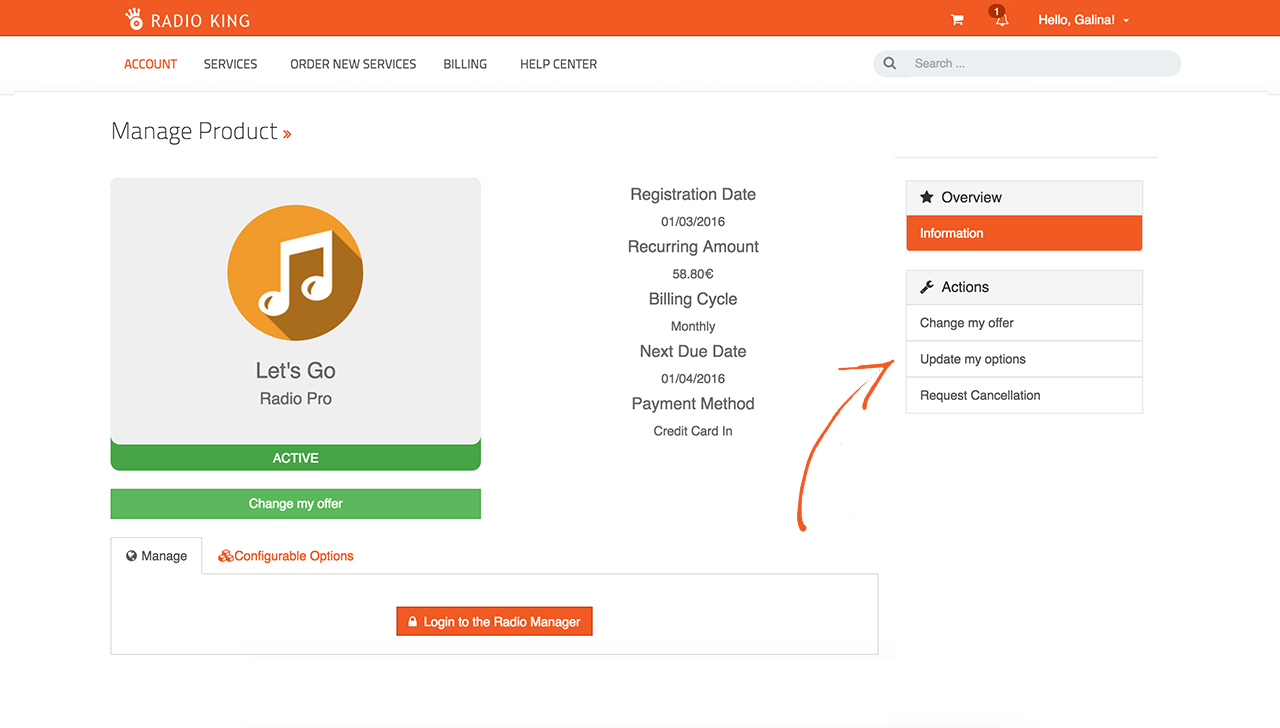This screenshot has width=1280, height=728.
Task: Open the BILLING menu
Action: [465, 64]
